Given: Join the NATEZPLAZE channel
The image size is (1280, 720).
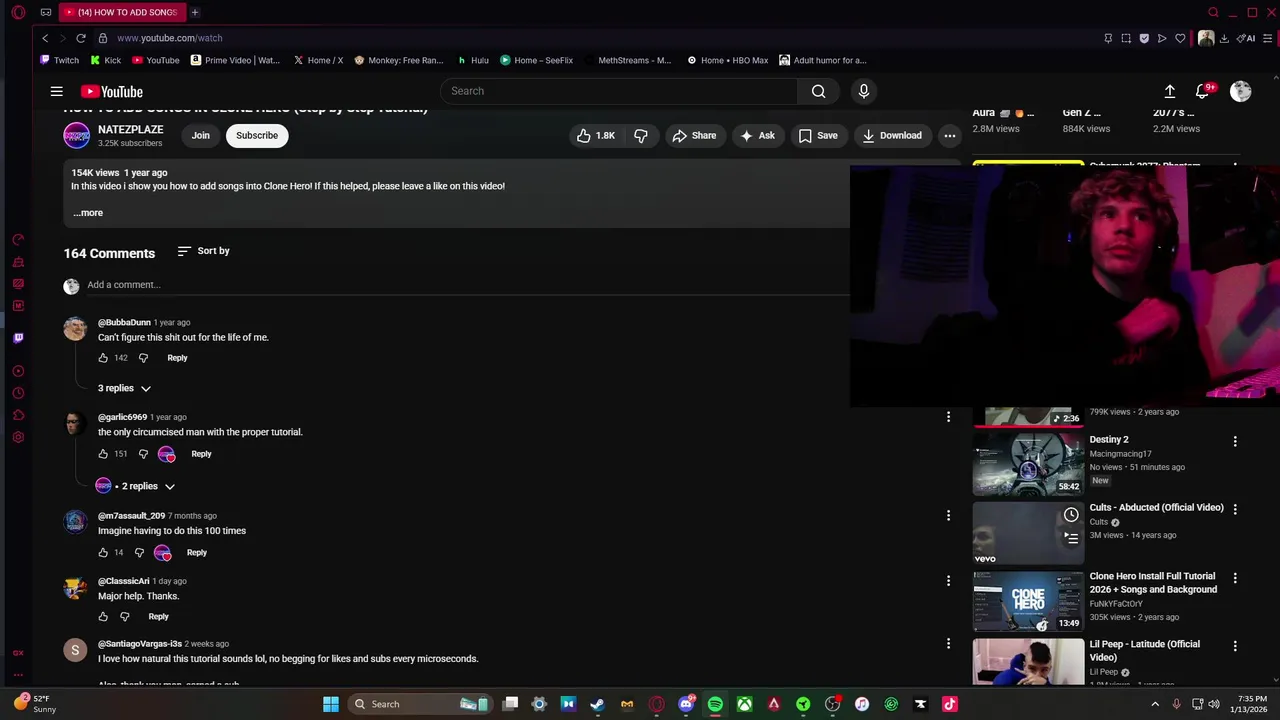Looking at the screenshot, I should point(201,136).
